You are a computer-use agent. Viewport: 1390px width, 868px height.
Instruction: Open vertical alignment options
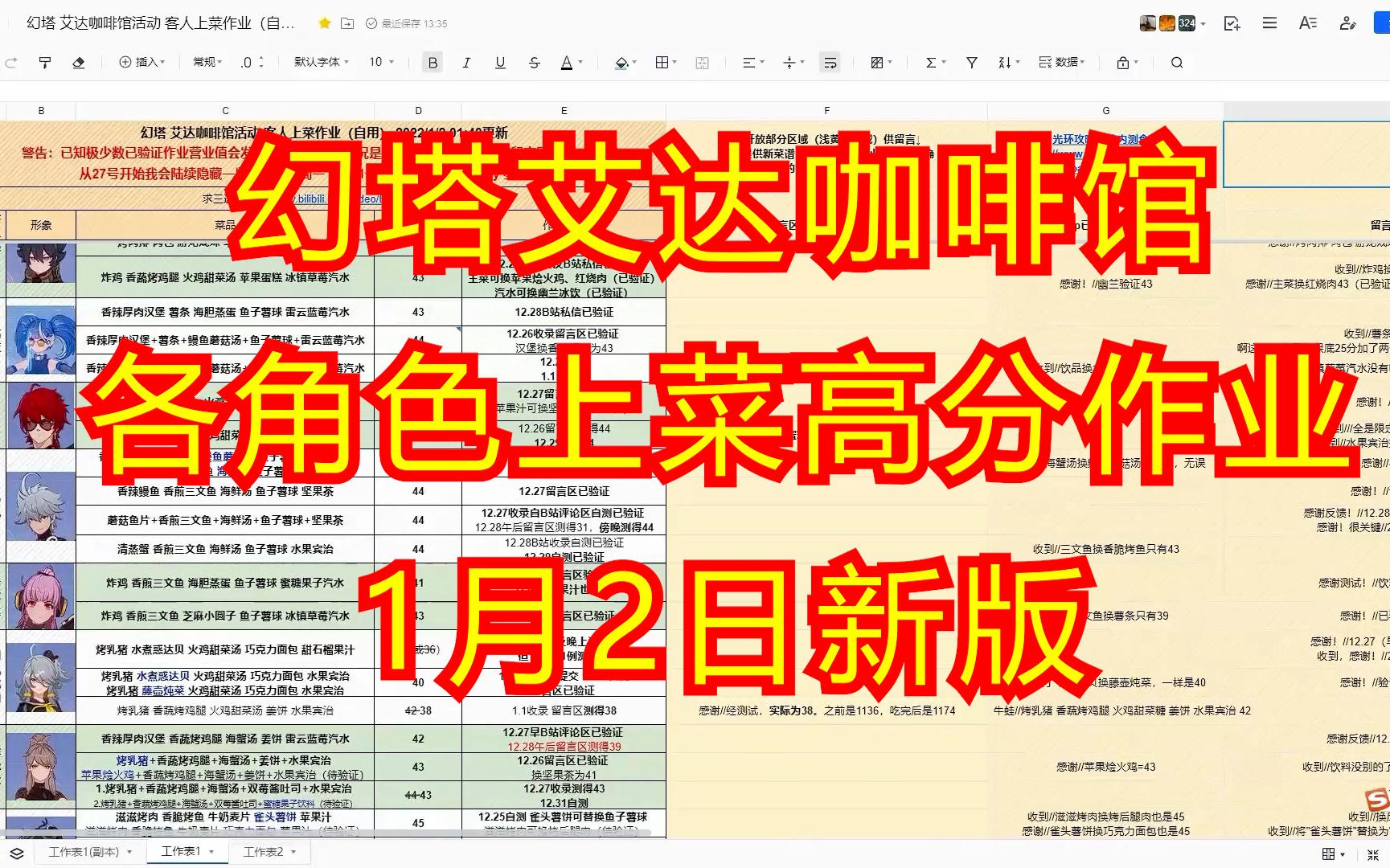pos(793,63)
